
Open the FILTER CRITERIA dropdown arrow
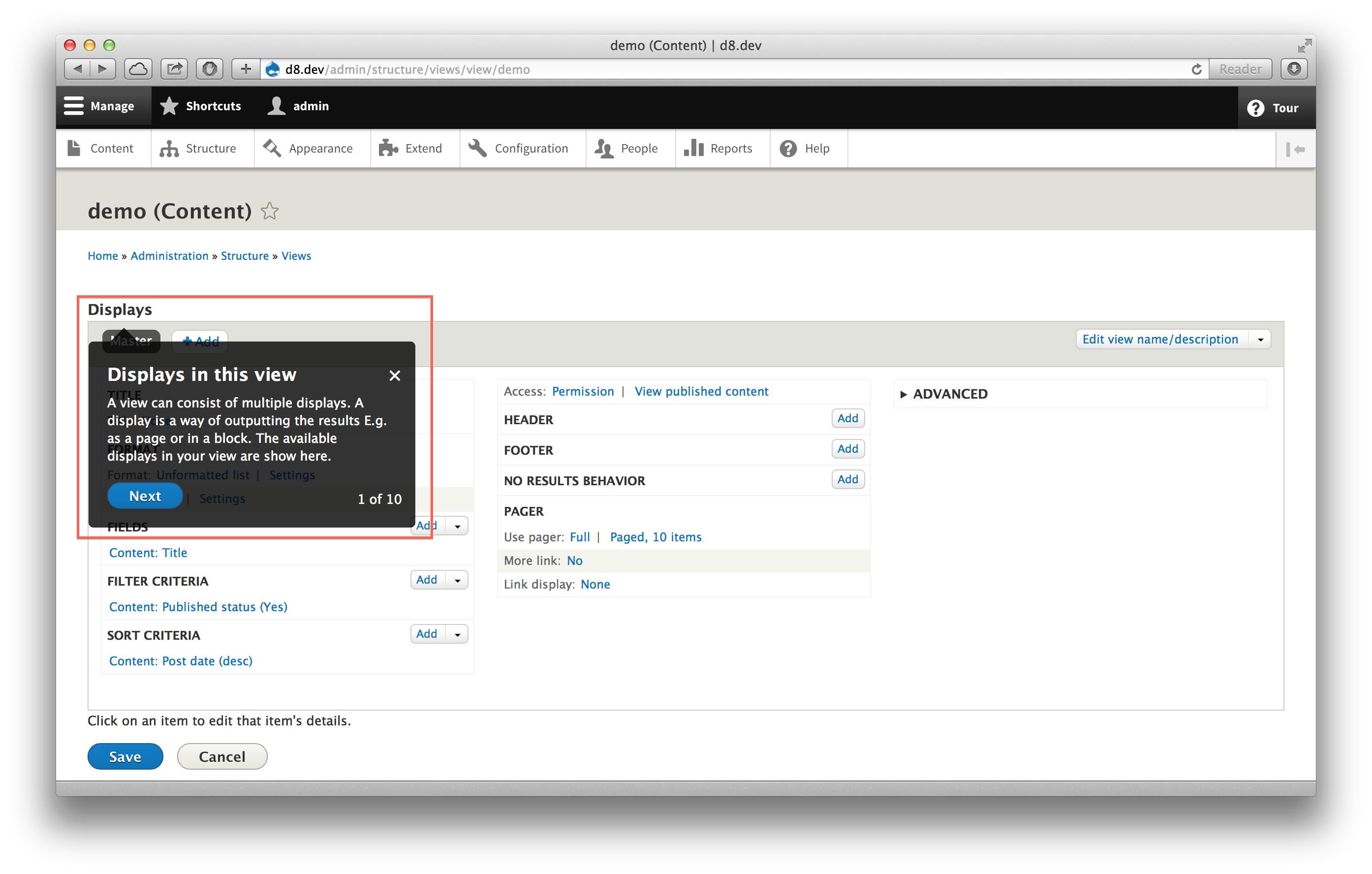coord(457,581)
